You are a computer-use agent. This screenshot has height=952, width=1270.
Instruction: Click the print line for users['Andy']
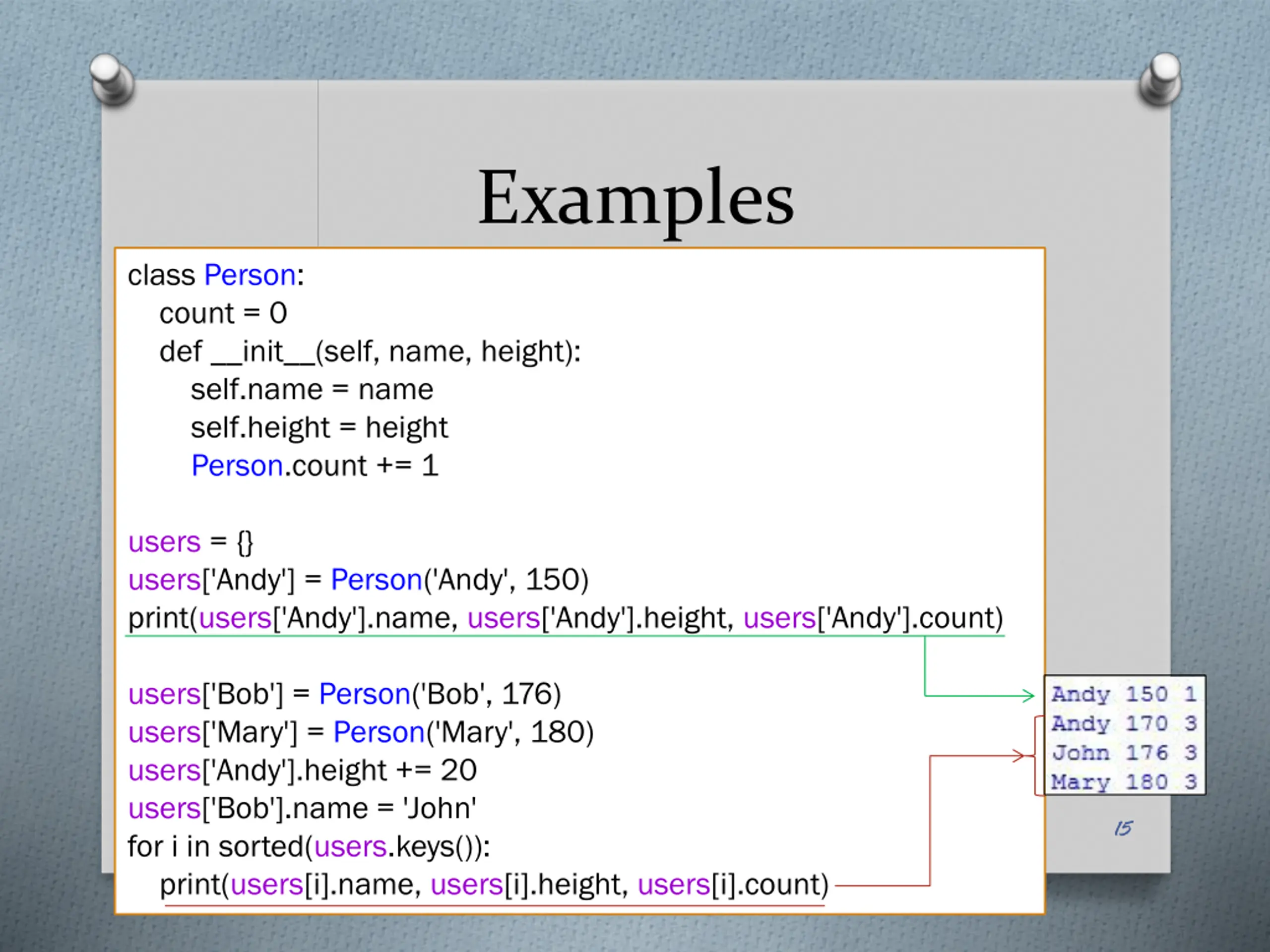click(x=566, y=619)
